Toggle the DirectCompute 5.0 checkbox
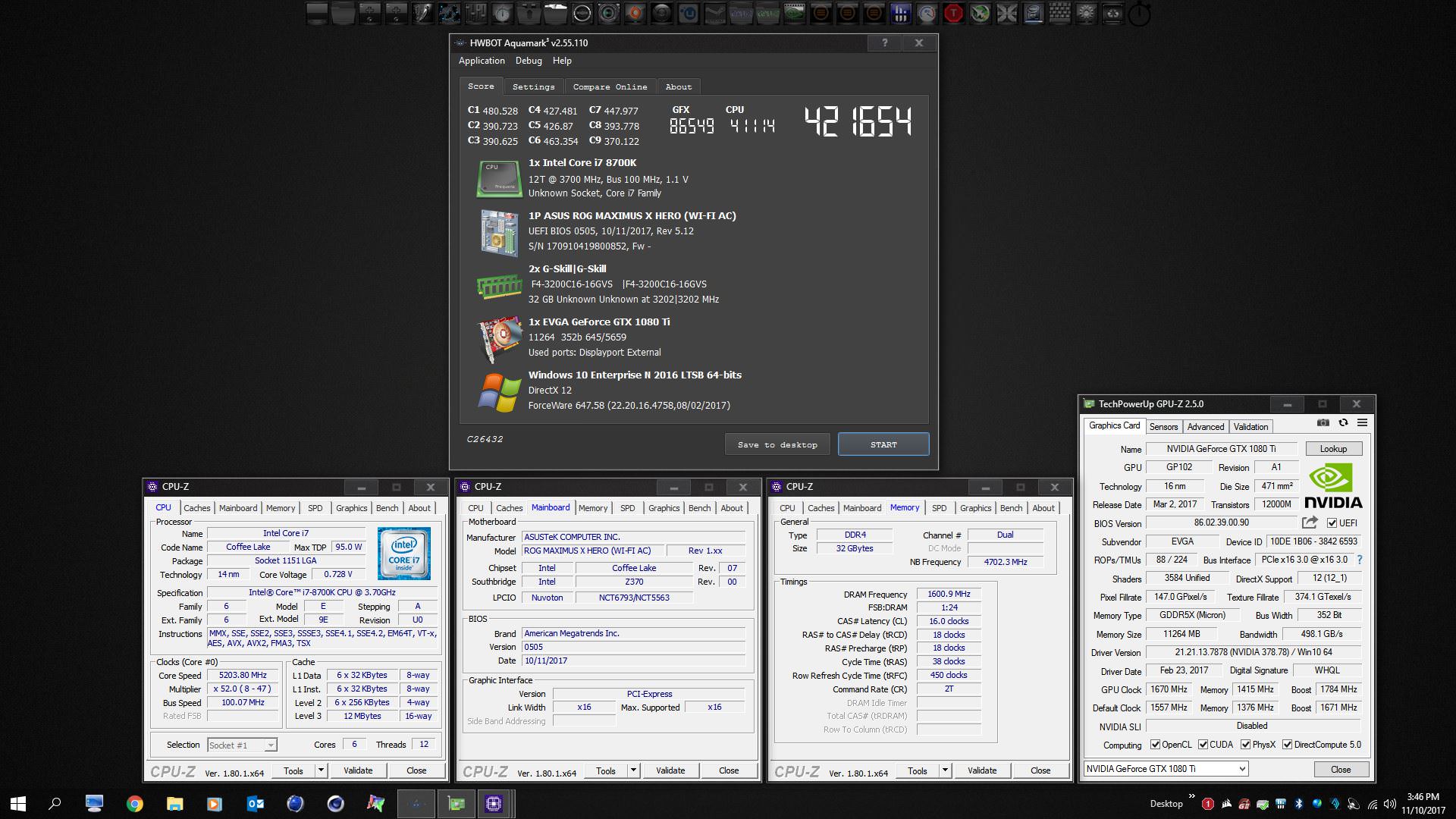The image size is (1456, 819). click(1287, 745)
